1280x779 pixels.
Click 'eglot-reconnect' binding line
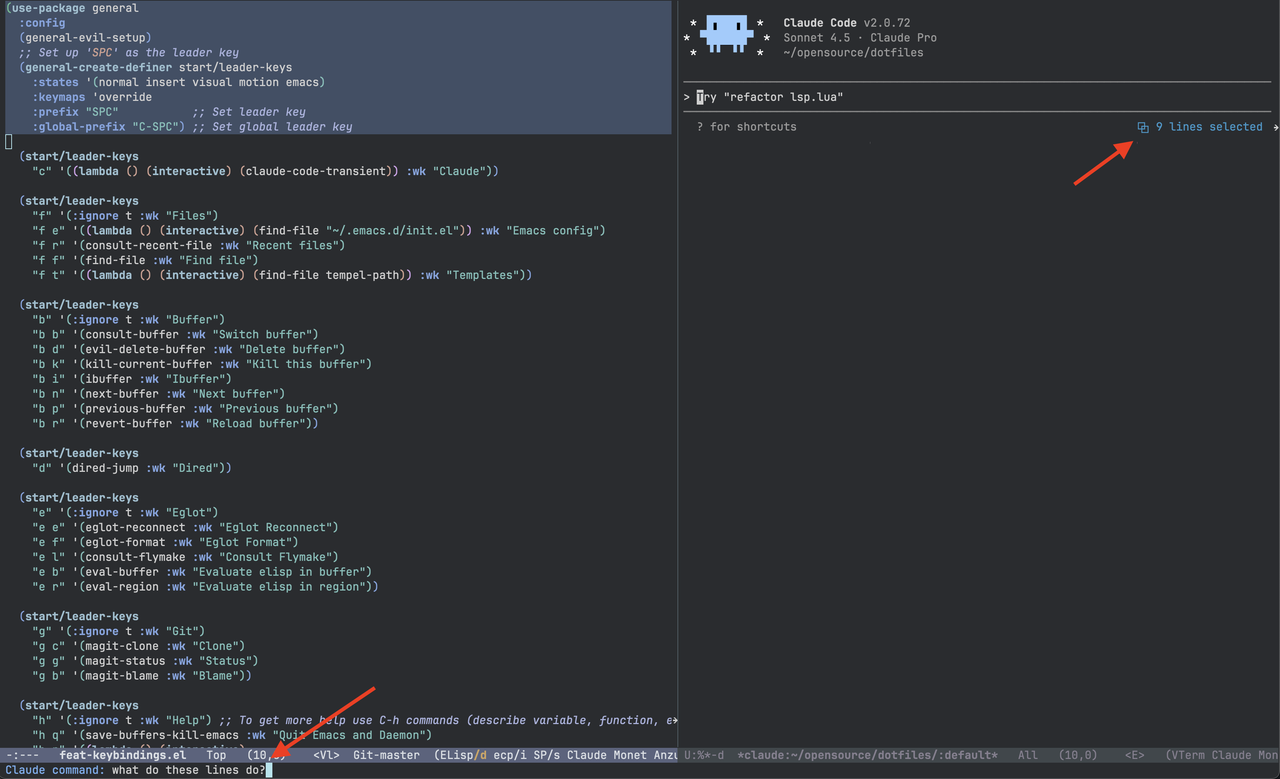pyautogui.click(x=185, y=527)
